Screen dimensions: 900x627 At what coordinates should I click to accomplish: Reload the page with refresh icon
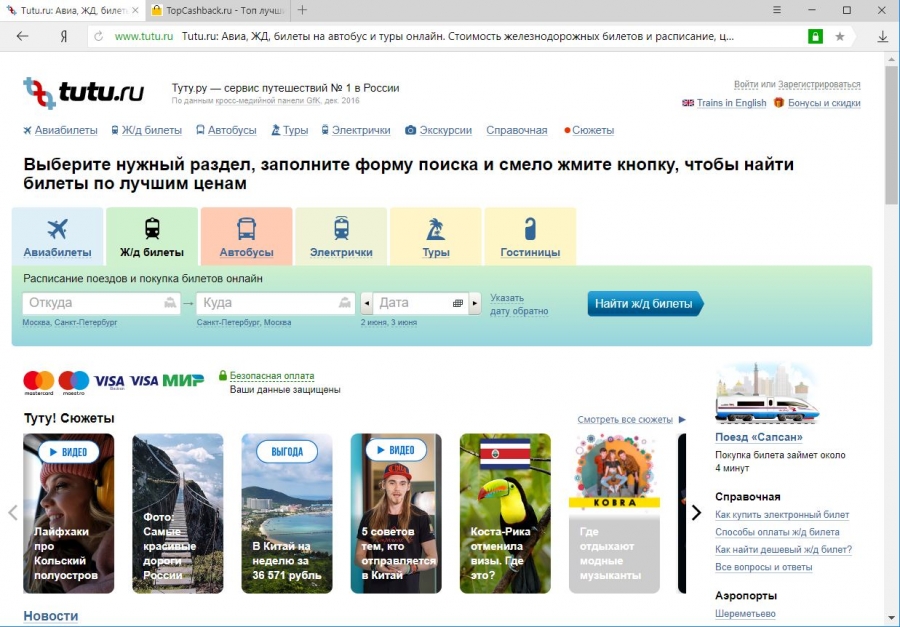click(x=99, y=37)
